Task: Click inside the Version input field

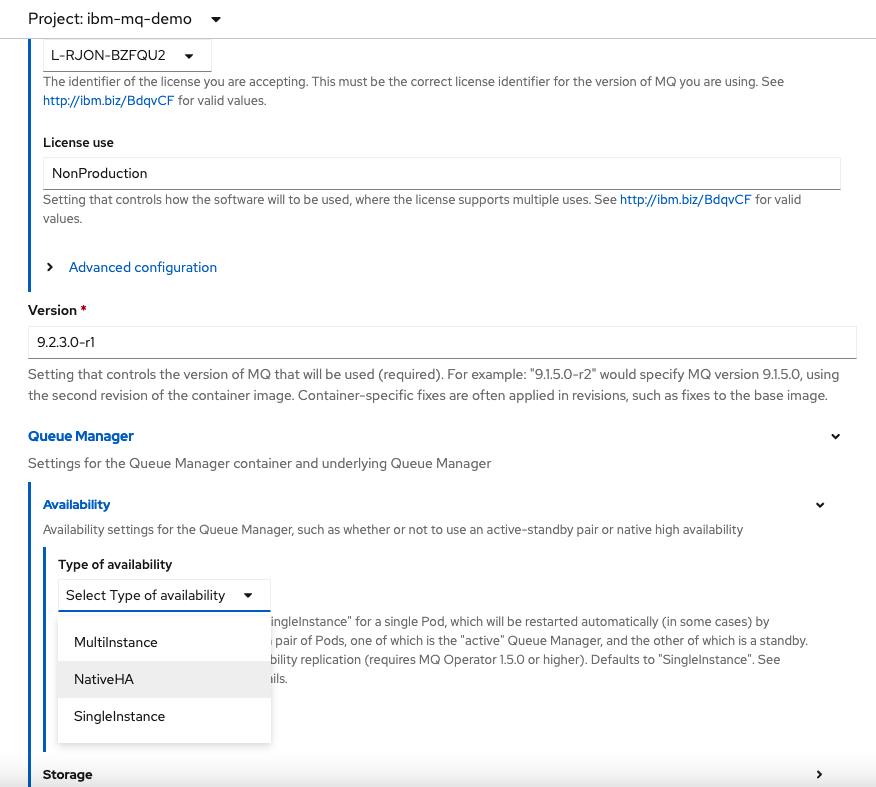Action: (x=443, y=342)
